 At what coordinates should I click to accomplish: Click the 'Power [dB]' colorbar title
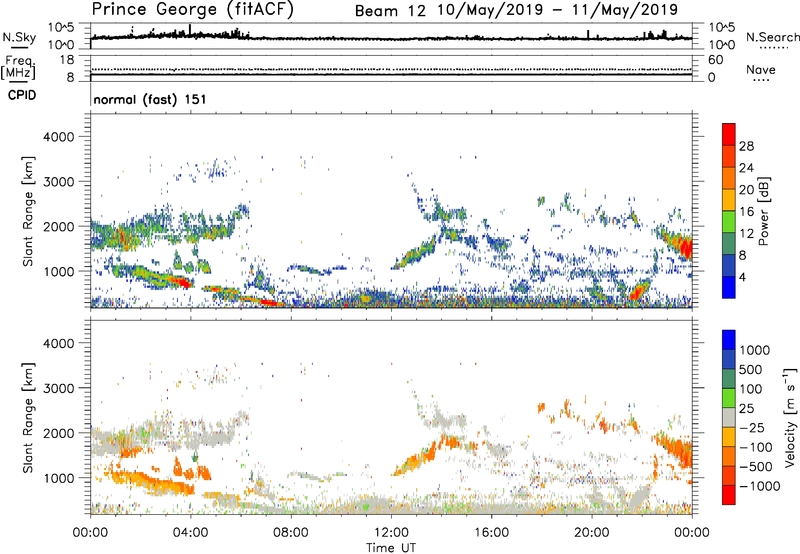tap(764, 211)
